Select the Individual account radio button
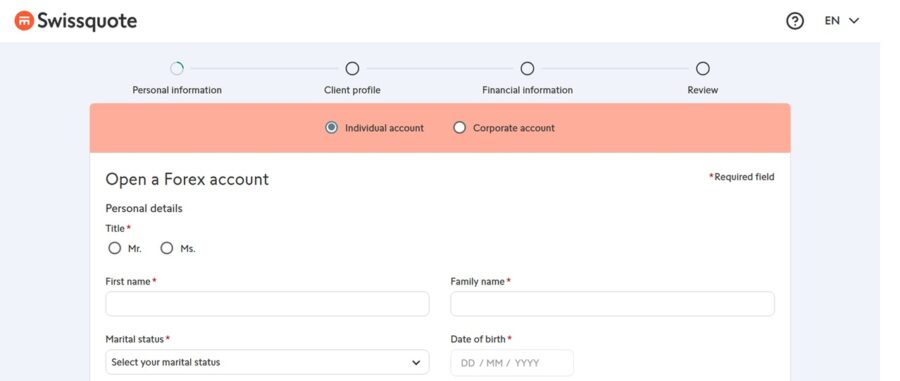The height and width of the screenshot is (381, 900). point(331,128)
